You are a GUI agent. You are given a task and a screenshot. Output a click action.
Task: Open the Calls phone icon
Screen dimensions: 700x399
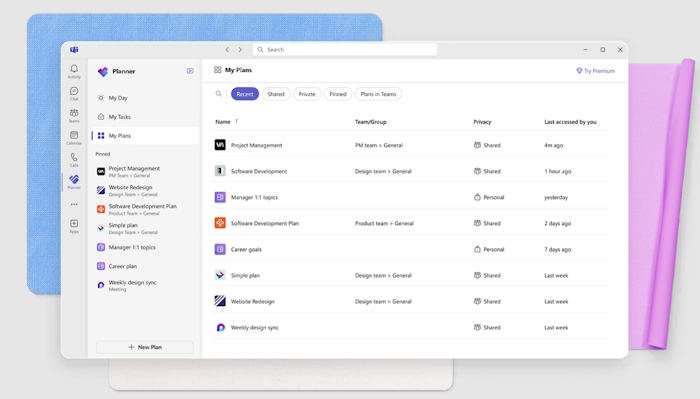[74, 159]
